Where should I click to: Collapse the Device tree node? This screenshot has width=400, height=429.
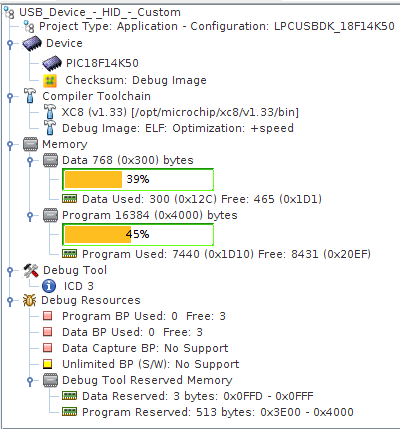10,44
